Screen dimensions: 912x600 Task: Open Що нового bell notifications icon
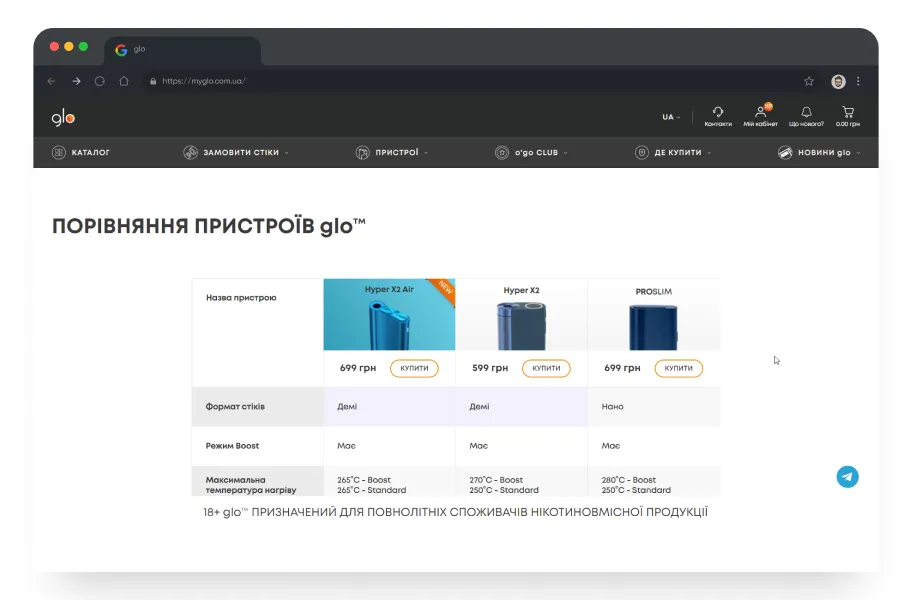coord(806,112)
